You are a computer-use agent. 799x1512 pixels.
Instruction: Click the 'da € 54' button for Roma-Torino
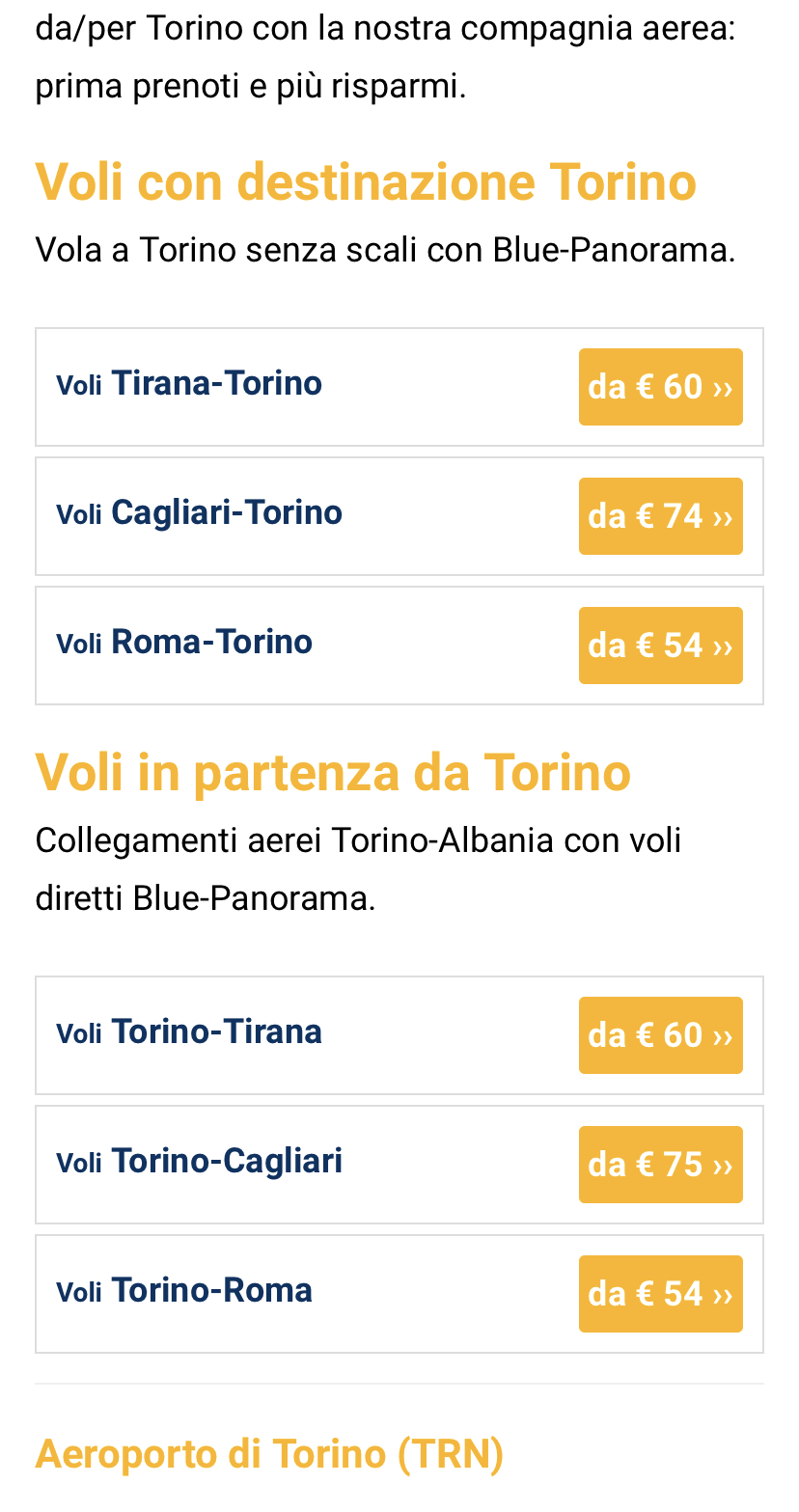coord(660,646)
